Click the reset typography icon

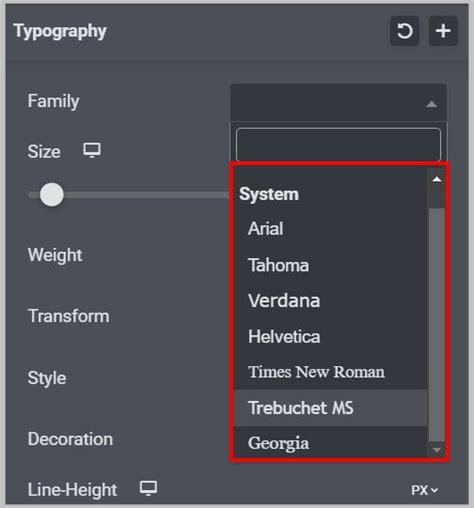404,31
